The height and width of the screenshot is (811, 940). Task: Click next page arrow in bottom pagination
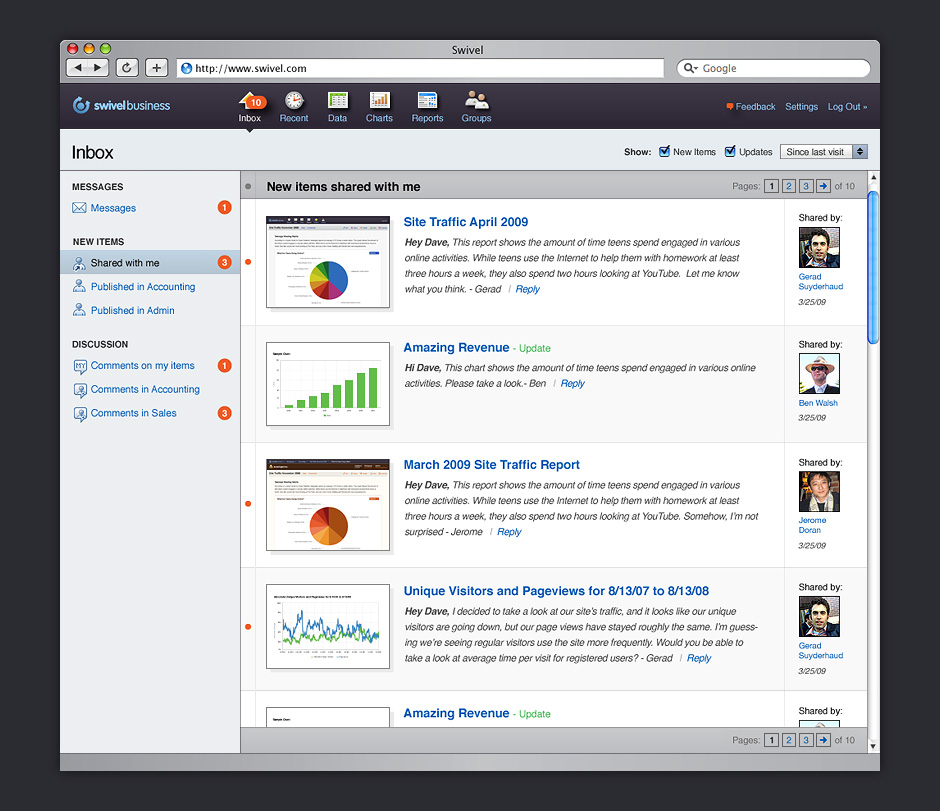[823, 740]
